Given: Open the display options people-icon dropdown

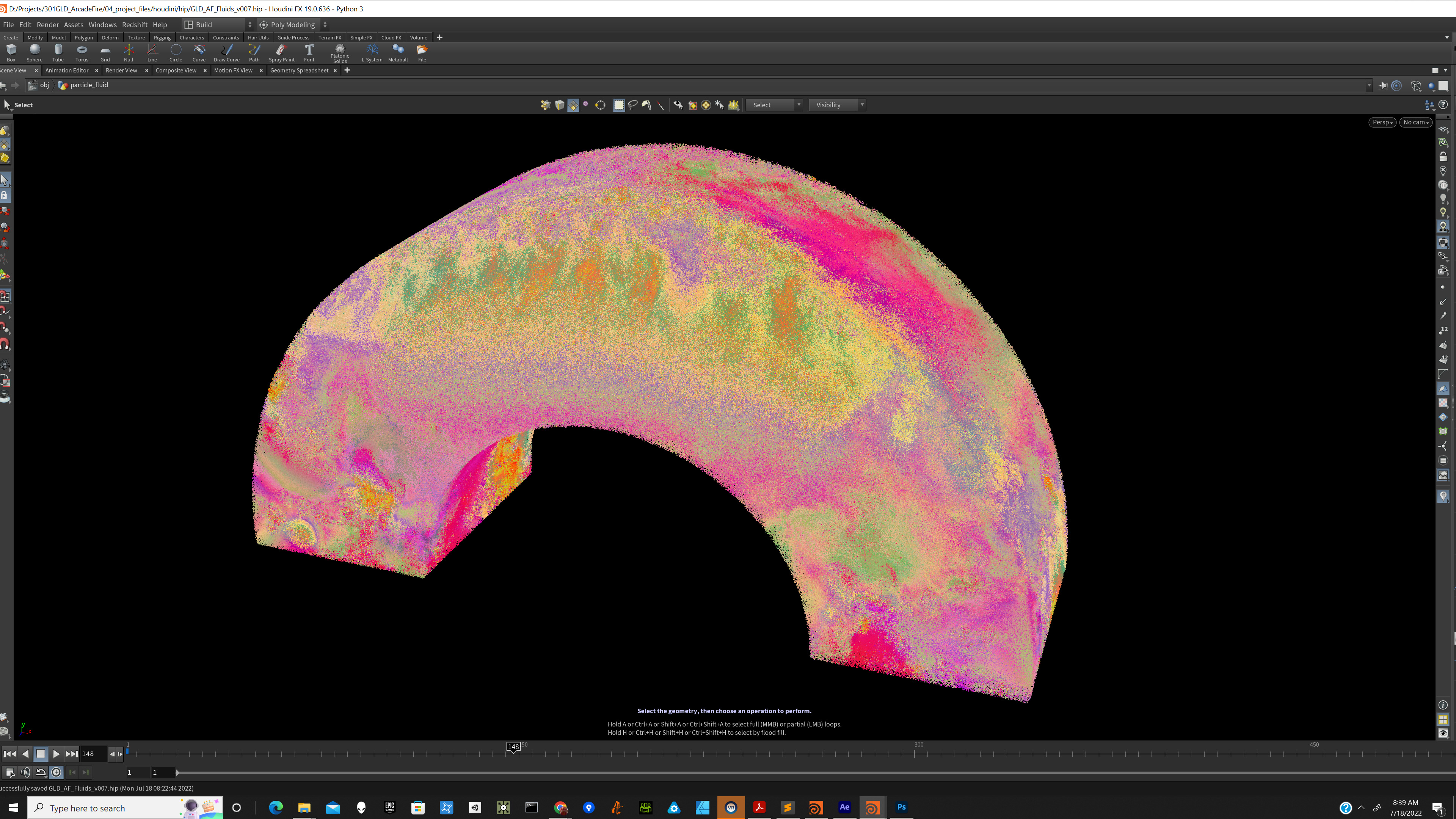Looking at the screenshot, I should pos(1429,105).
